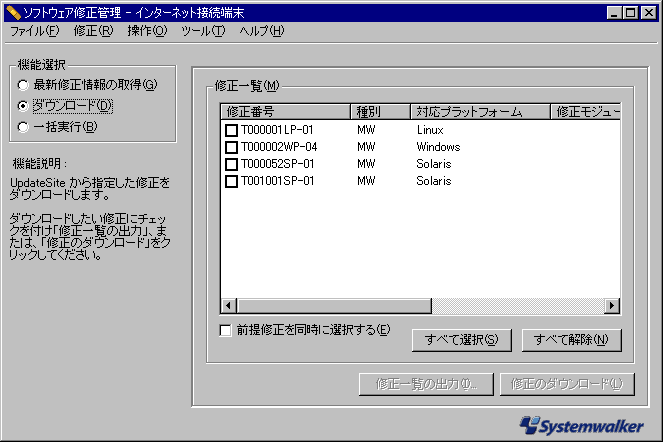Viewport: 663px width, 442px height.
Task: Select ダウンロード(D) radio button
Action: (x=23, y=106)
